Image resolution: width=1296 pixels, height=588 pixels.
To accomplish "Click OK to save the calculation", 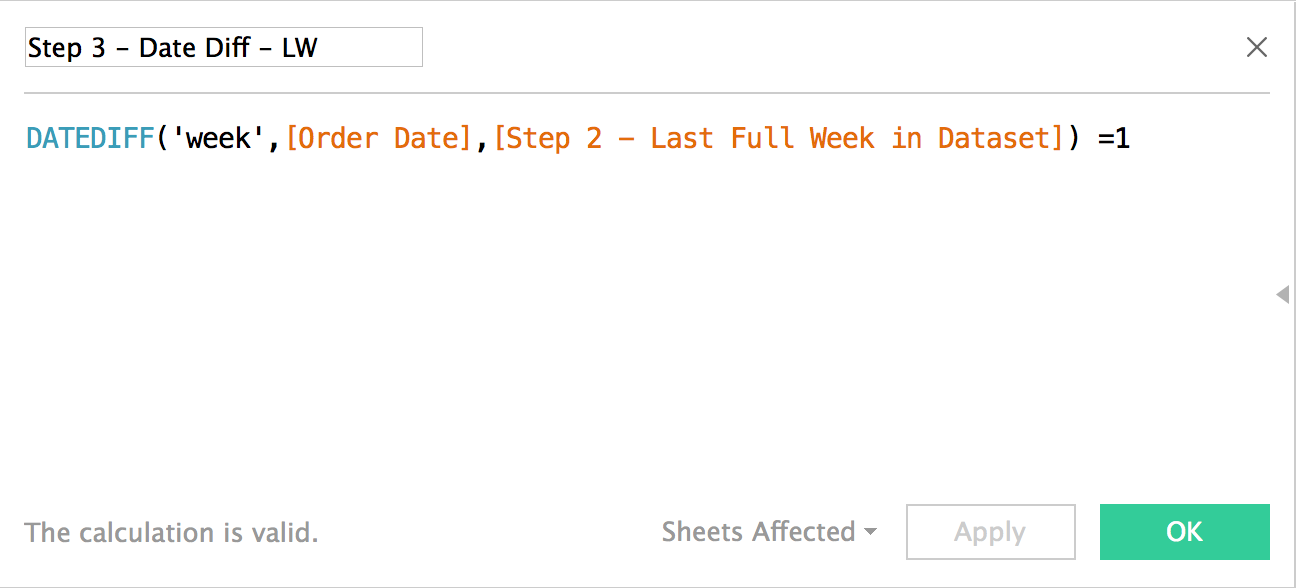I will coord(1184,532).
